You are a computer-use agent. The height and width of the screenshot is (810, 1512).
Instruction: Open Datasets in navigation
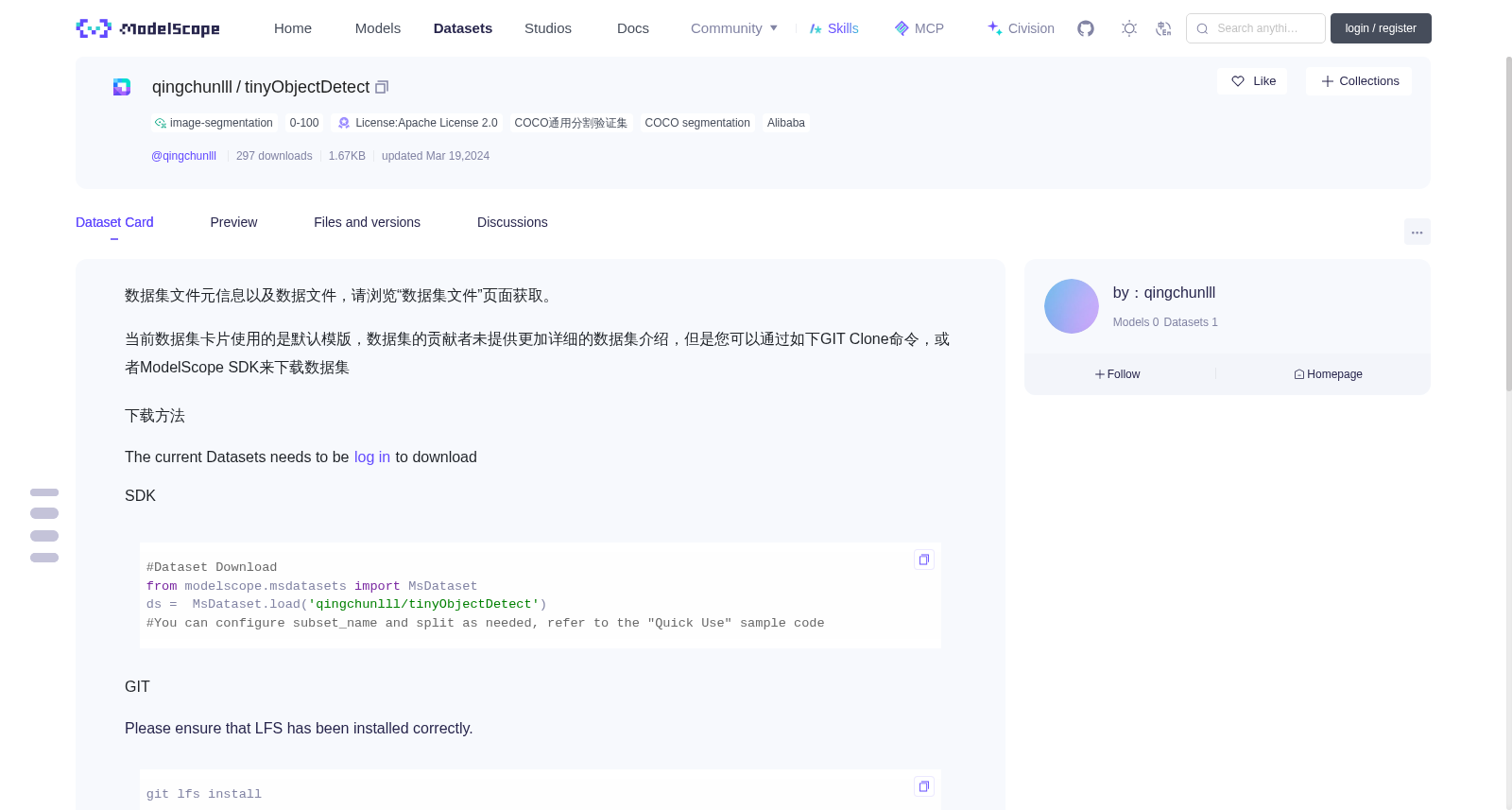point(463,28)
